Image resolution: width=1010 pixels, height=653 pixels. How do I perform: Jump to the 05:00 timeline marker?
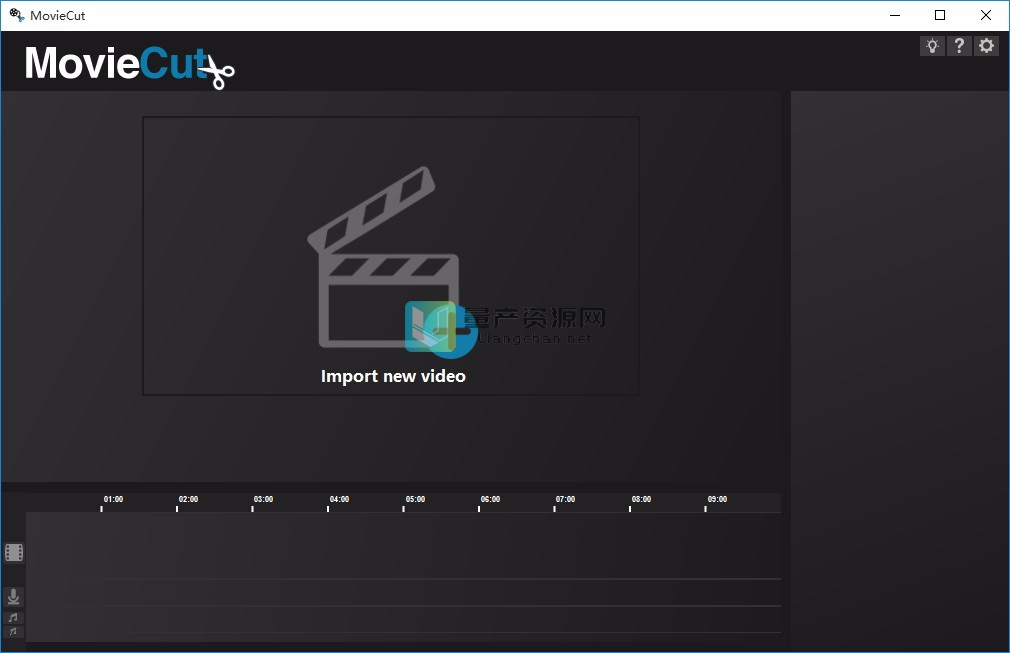(x=415, y=499)
